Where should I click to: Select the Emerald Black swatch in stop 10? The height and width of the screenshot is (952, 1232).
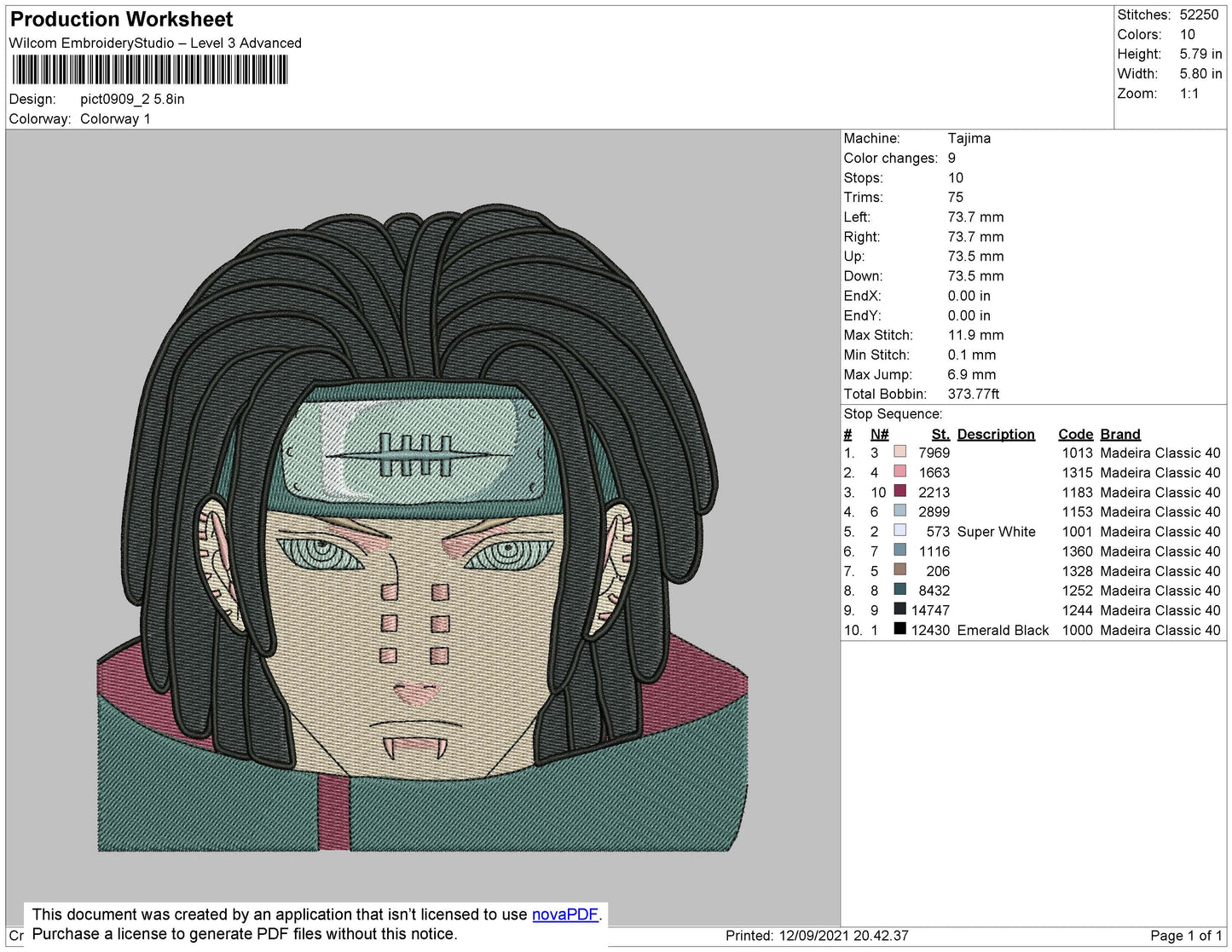(x=899, y=628)
